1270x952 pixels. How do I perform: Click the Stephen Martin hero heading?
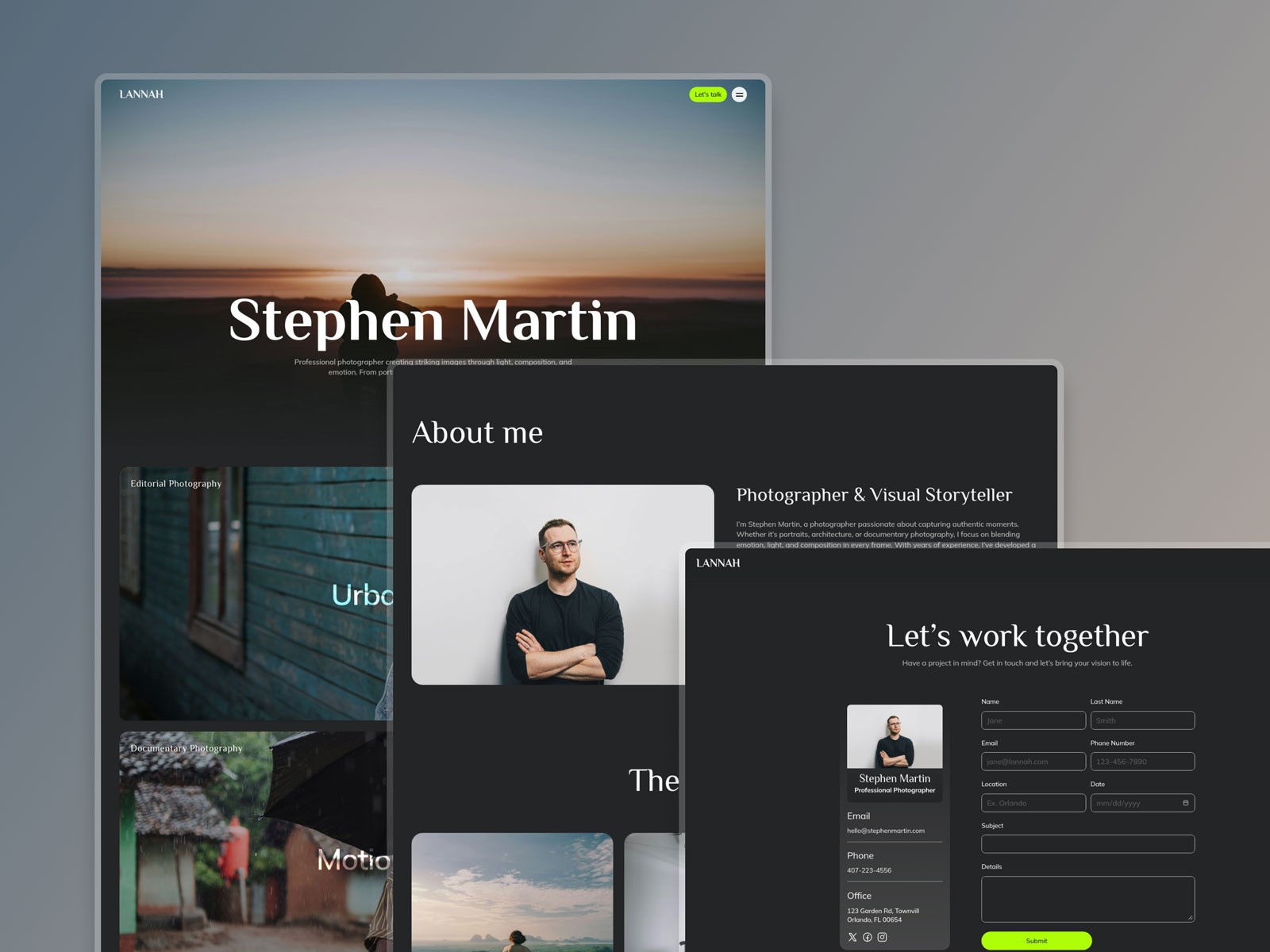point(433,321)
